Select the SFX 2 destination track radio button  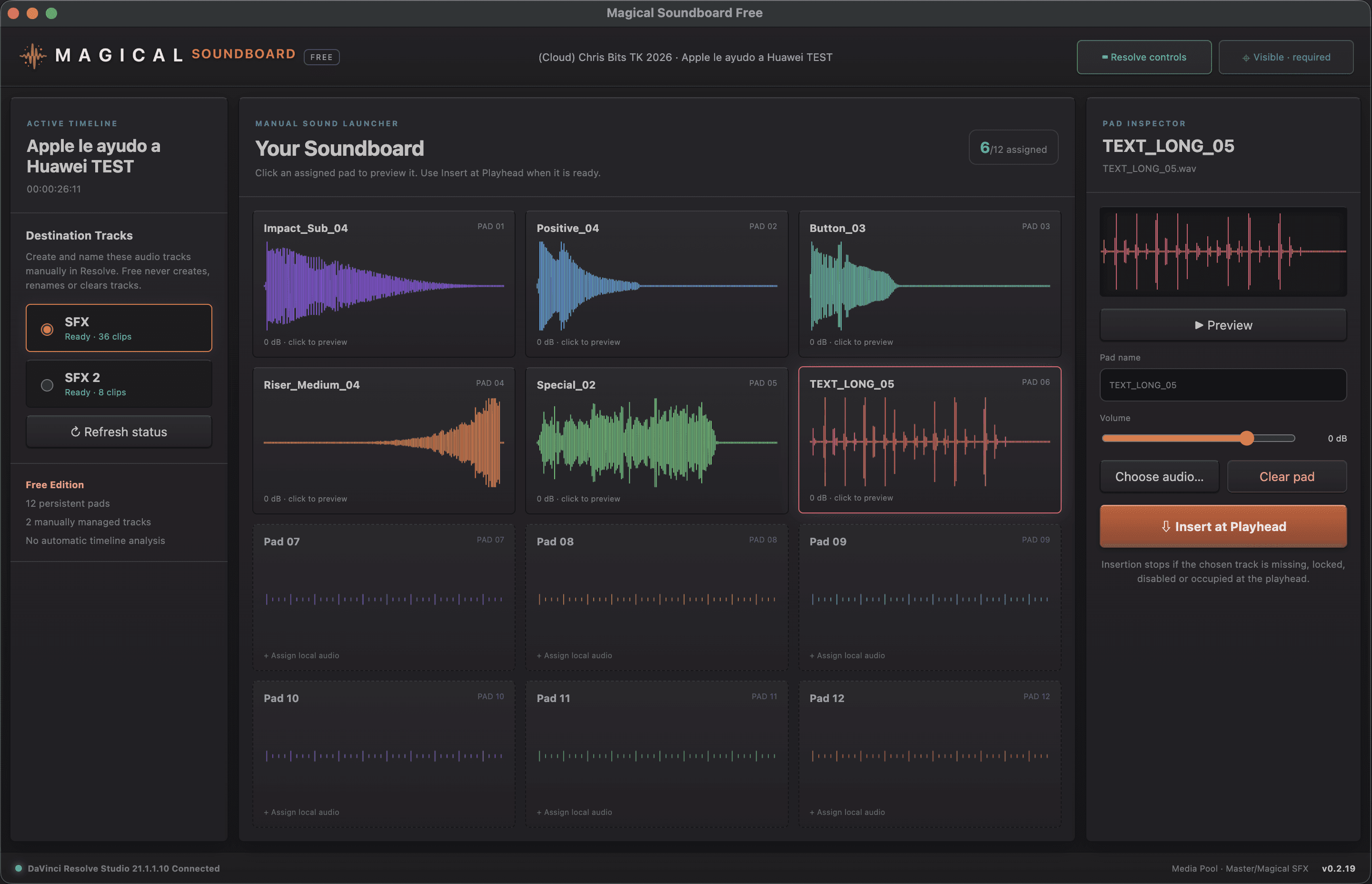click(x=47, y=384)
